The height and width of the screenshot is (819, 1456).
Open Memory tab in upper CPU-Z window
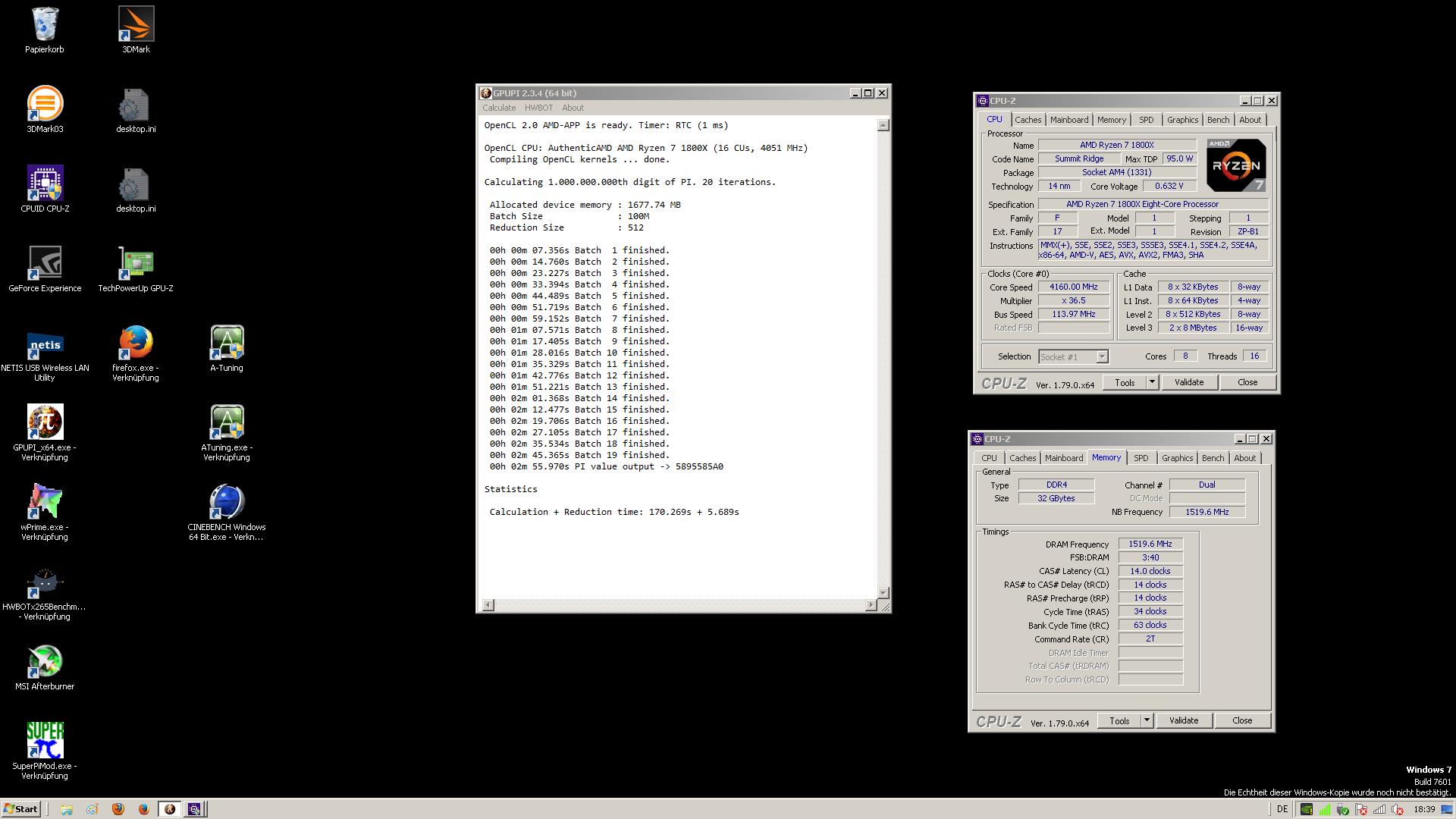[1111, 120]
